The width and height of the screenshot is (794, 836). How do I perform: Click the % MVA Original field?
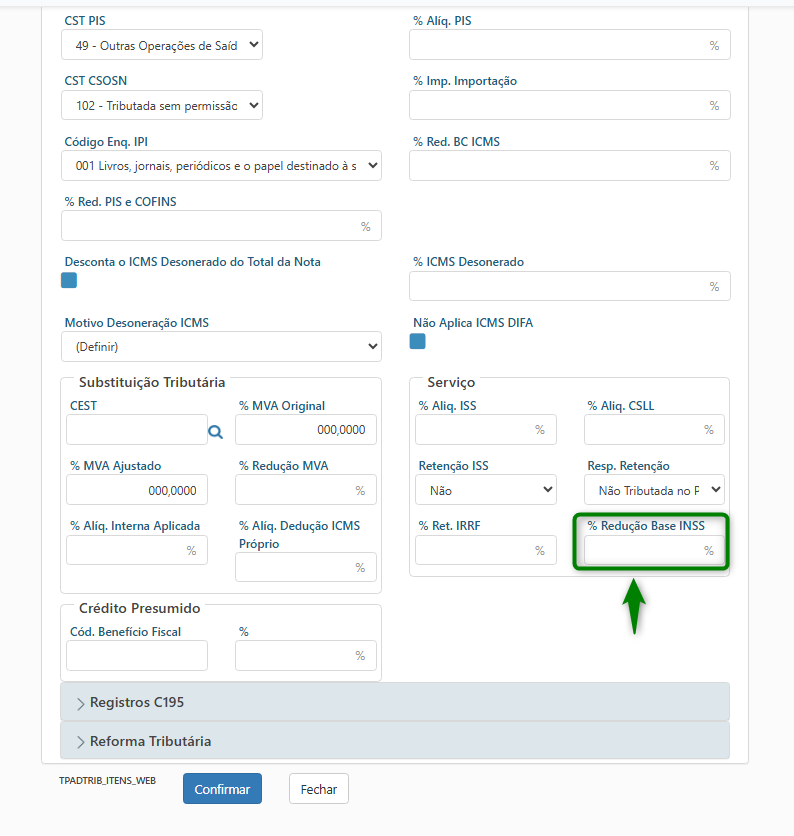pyautogui.click(x=305, y=430)
